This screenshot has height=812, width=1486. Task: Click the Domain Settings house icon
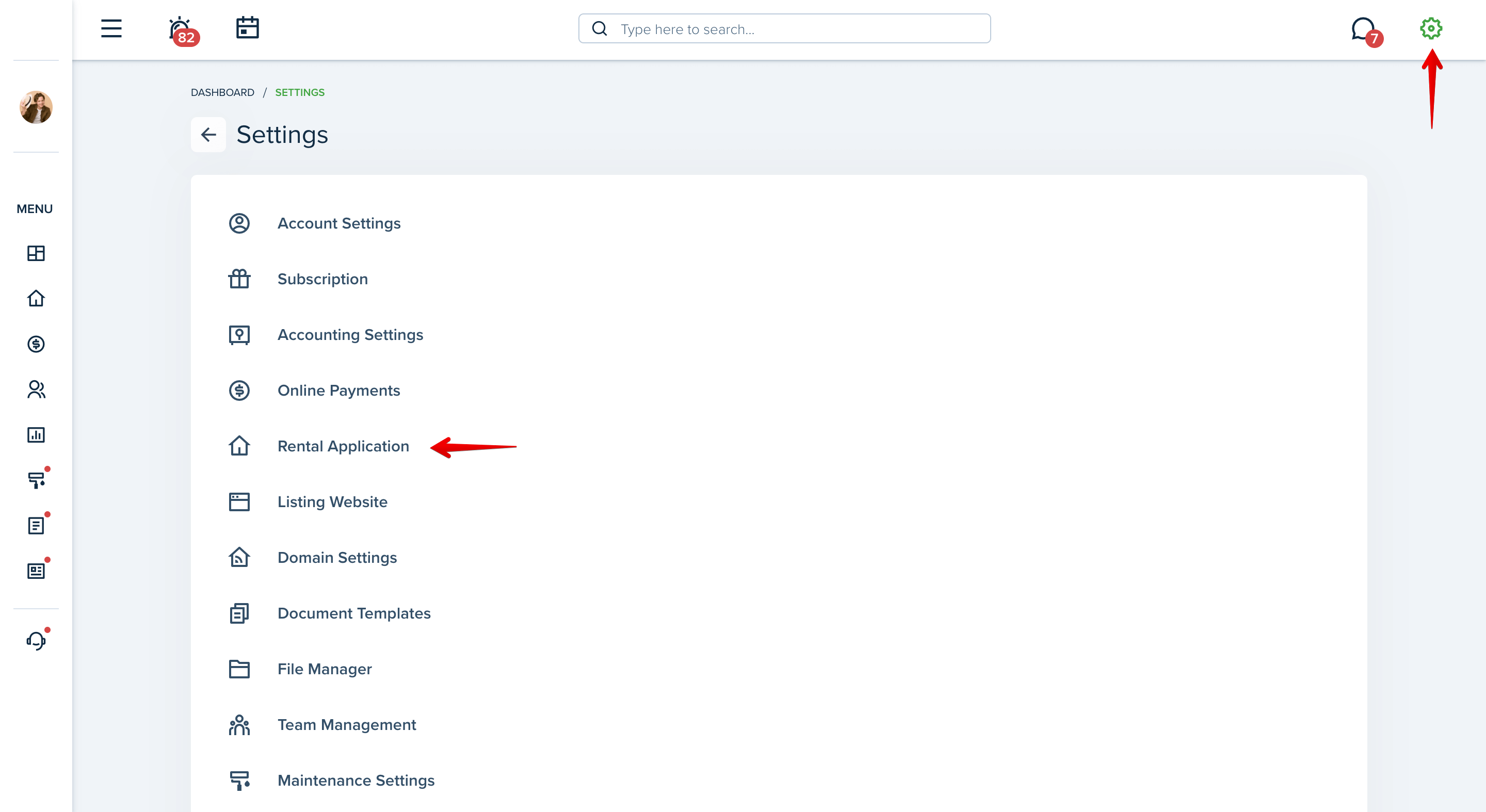tap(239, 557)
